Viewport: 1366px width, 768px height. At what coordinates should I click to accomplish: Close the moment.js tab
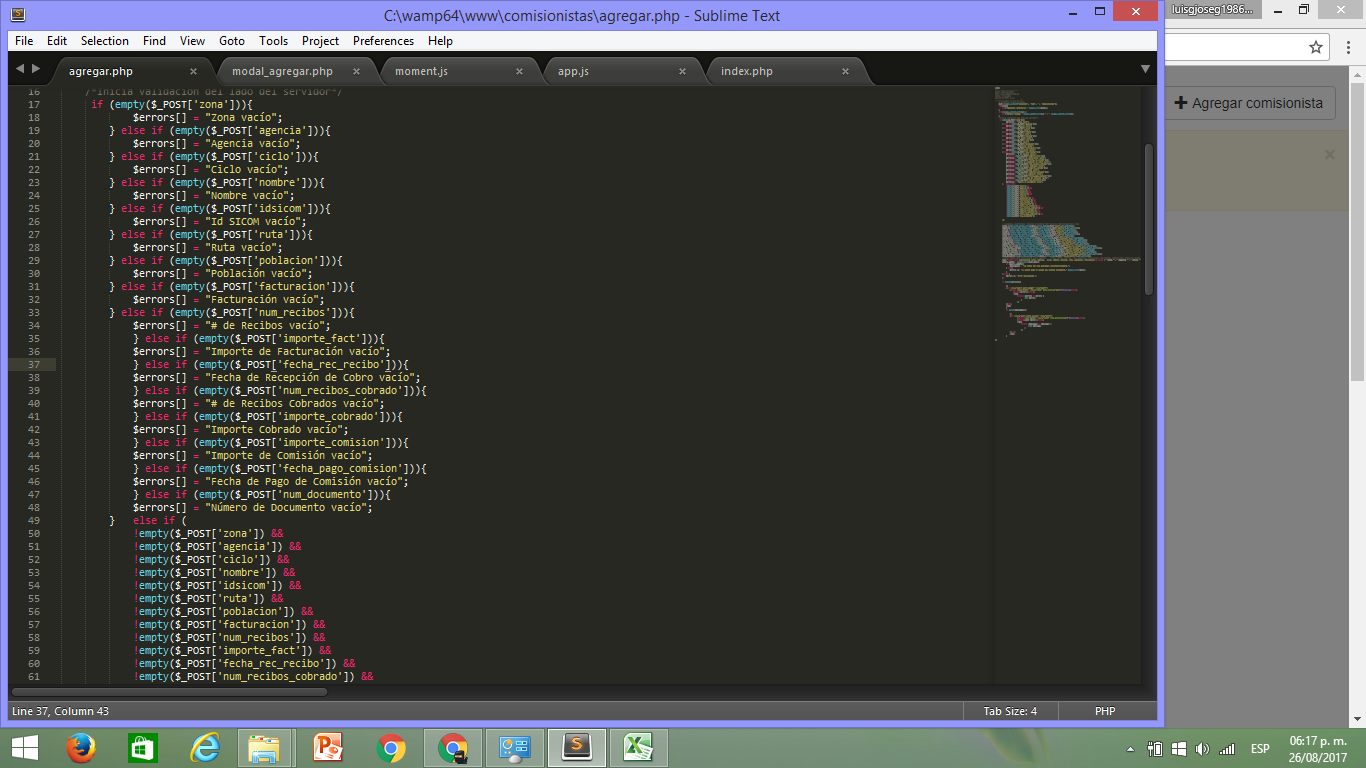click(x=519, y=72)
